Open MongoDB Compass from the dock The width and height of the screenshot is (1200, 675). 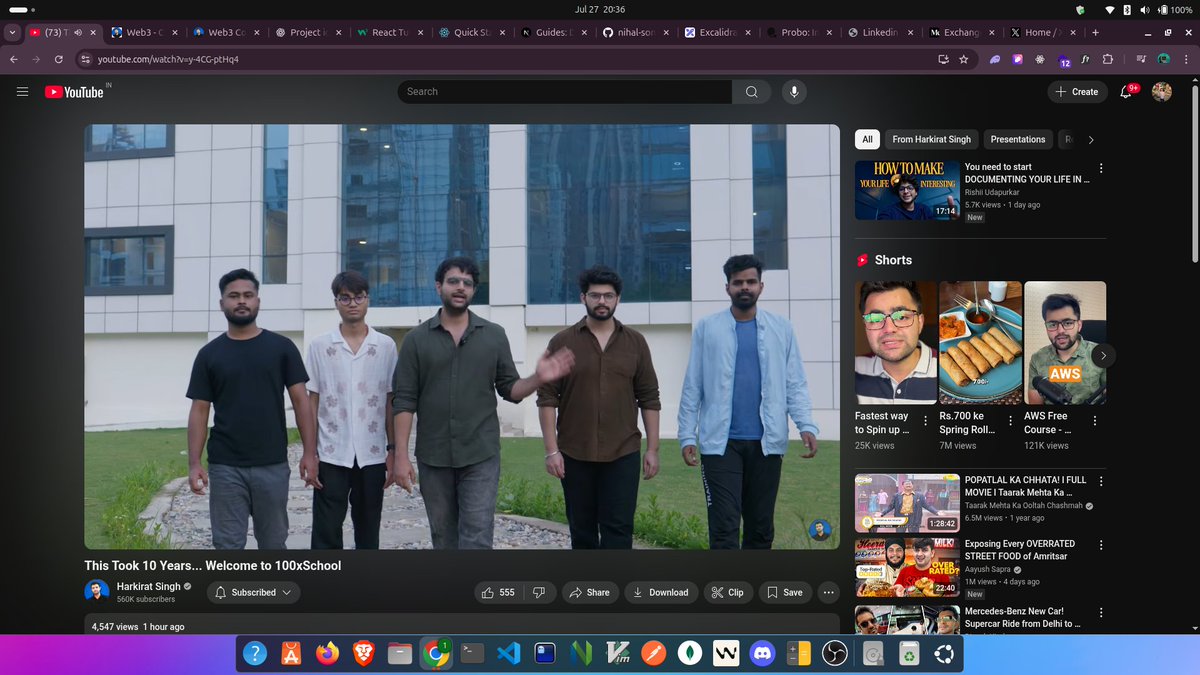(x=689, y=653)
